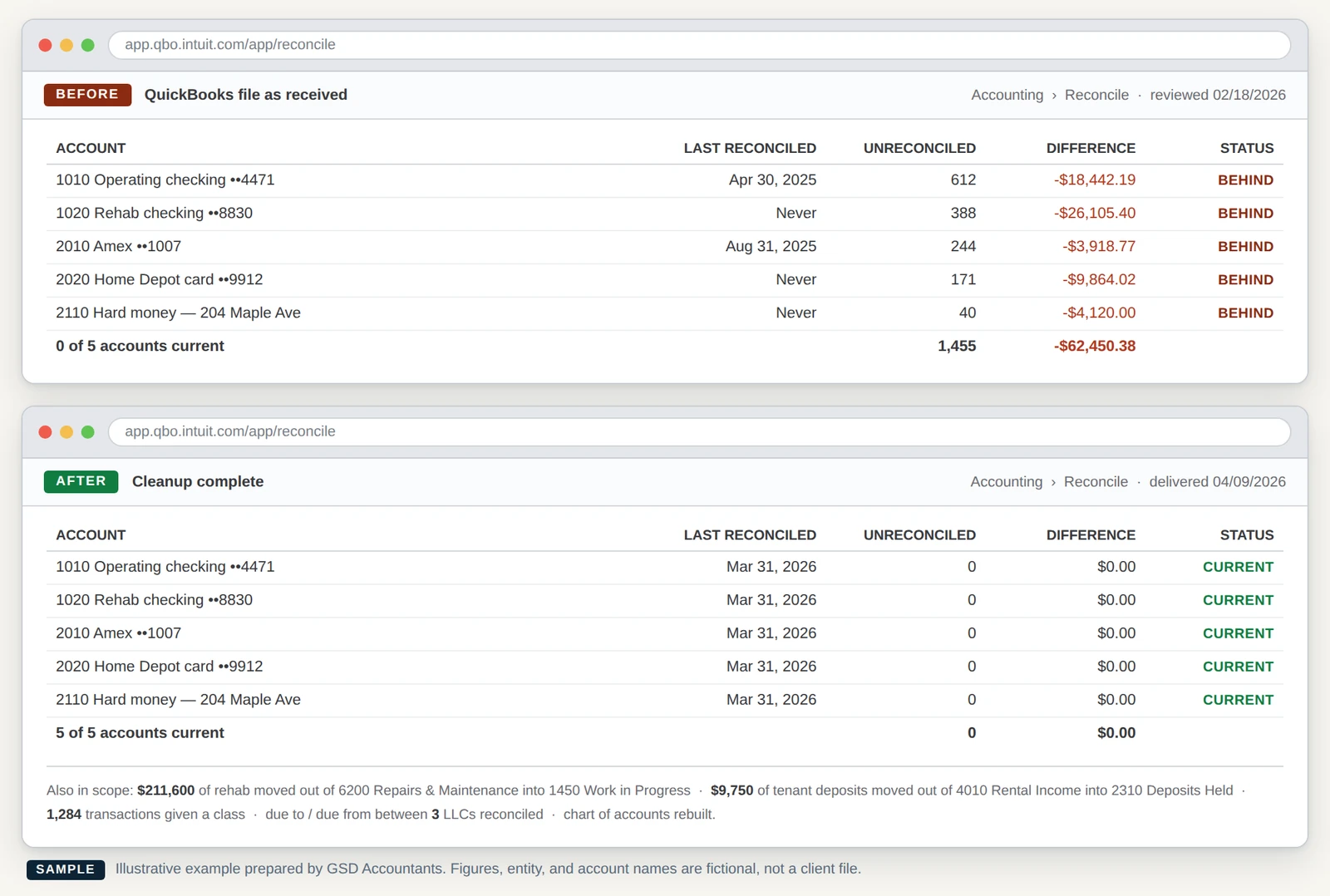
Task: Minimize the BEFORE window using its yellow dot
Action: (x=66, y=45)
